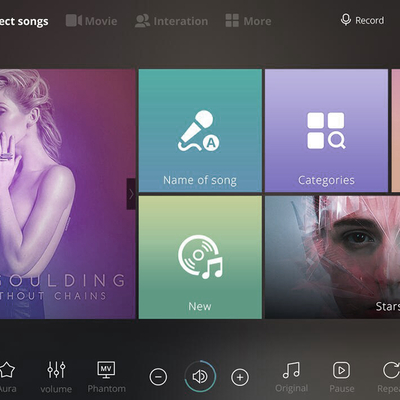
Task: Open the Categories tile
Action: tap(326, 130)
